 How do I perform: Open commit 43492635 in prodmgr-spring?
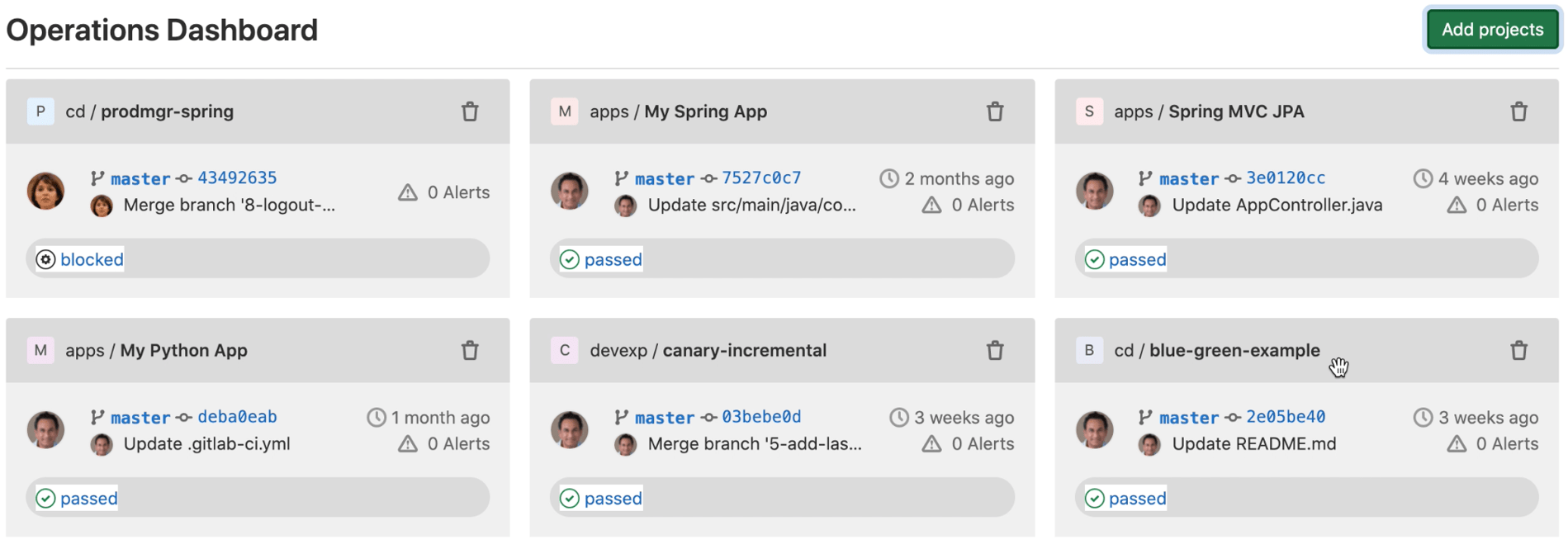point(237,177)
